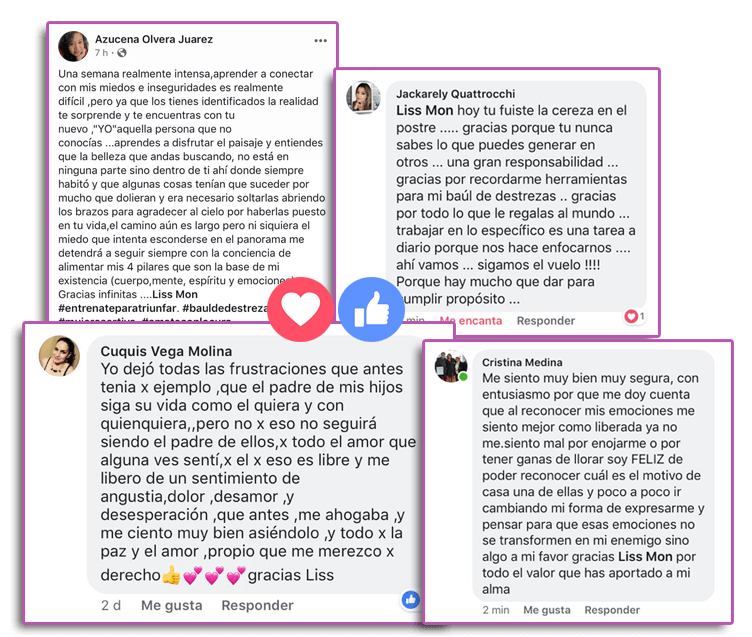
Task: Click 'Me gusta' under Cuquis Vega's comment
Action: tap(172, 605)
